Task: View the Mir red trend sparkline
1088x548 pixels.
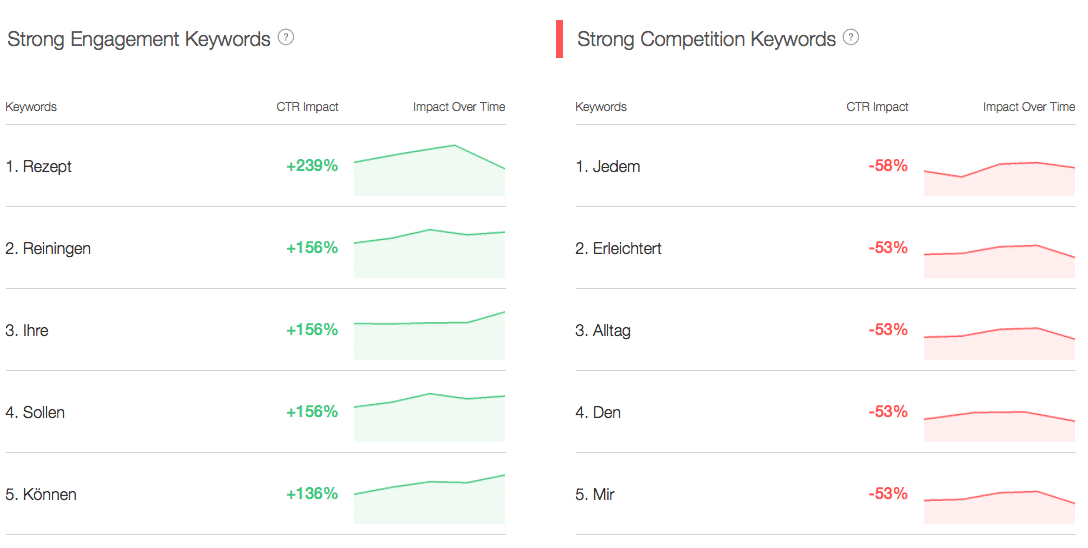Action: tap(999, 507)
